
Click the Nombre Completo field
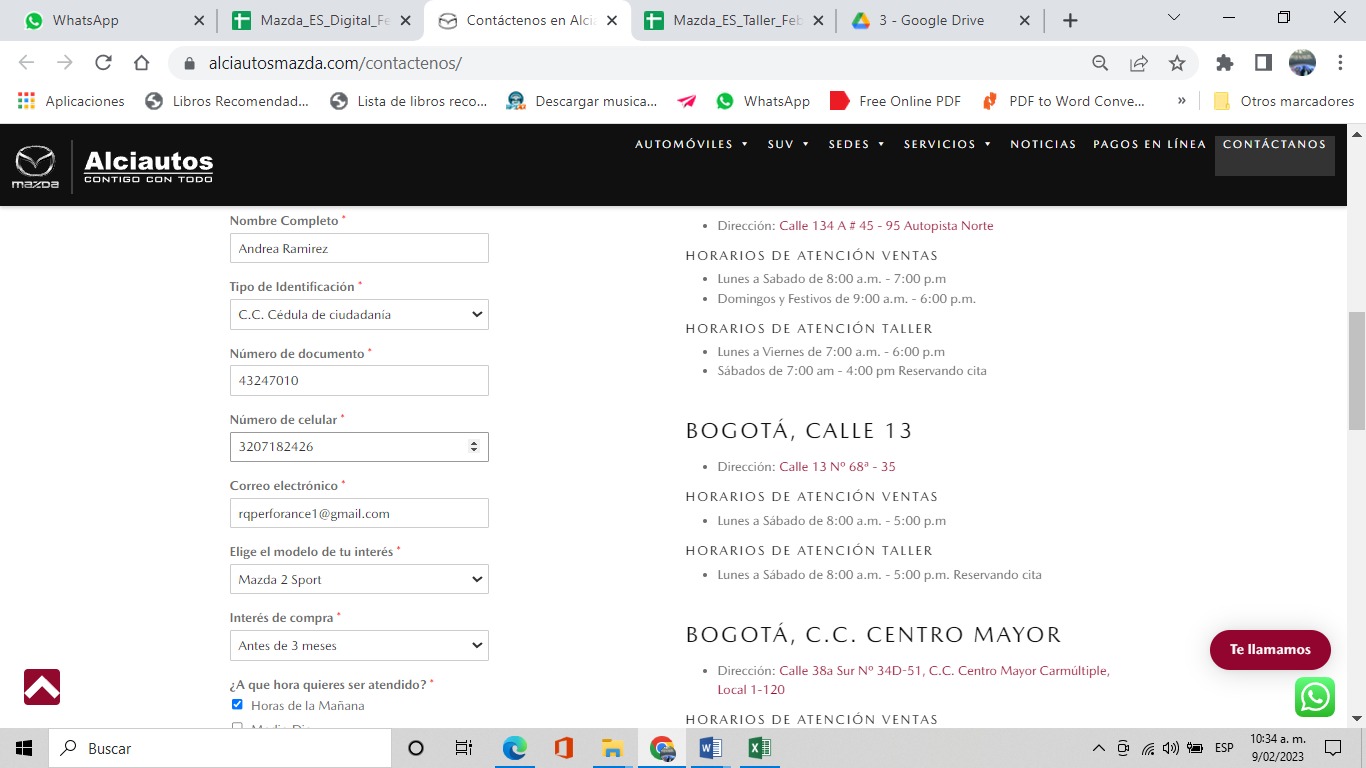[x=359, y=248]
